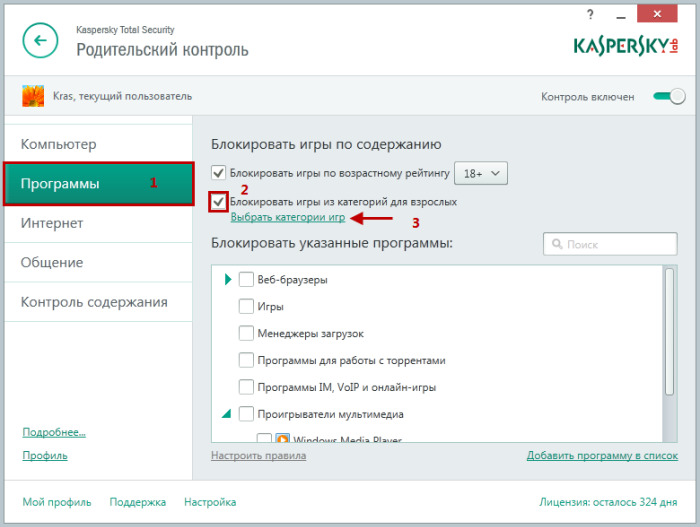The height and width of the screenshot is (527, 700).
Task: Check the Игры category box
Action: click(x=246, y=306)
